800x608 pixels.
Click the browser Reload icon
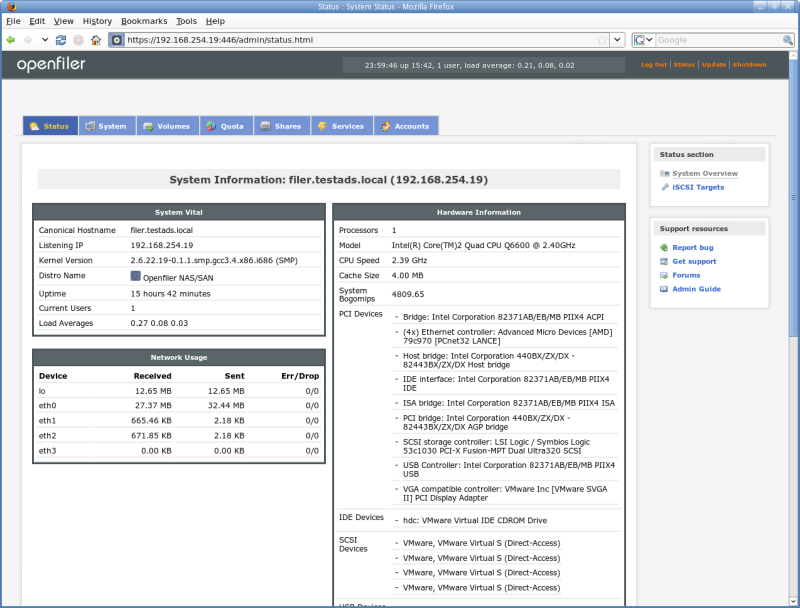(62, 40)
